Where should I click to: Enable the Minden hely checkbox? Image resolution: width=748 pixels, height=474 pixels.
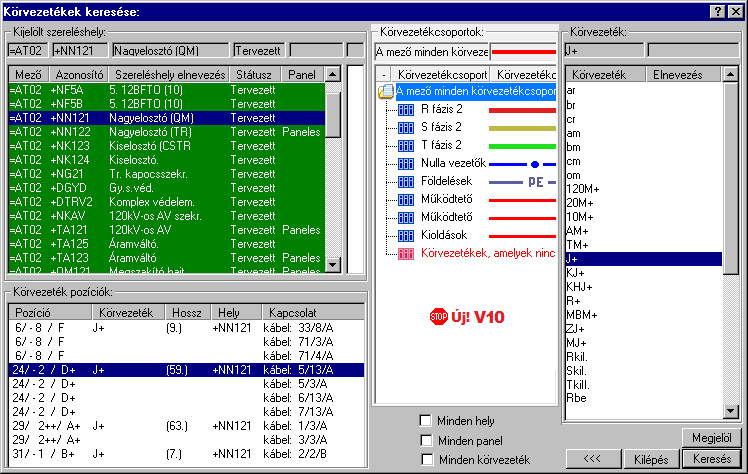pos(426,421)
